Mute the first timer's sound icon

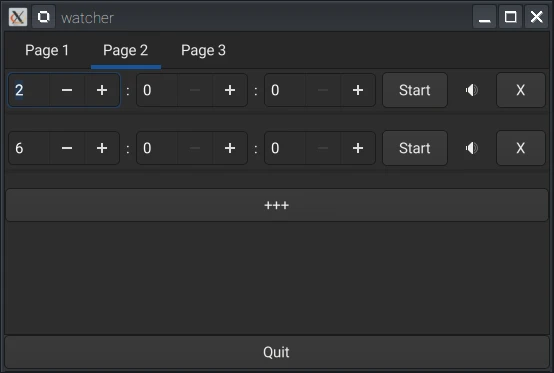point(472,90)
